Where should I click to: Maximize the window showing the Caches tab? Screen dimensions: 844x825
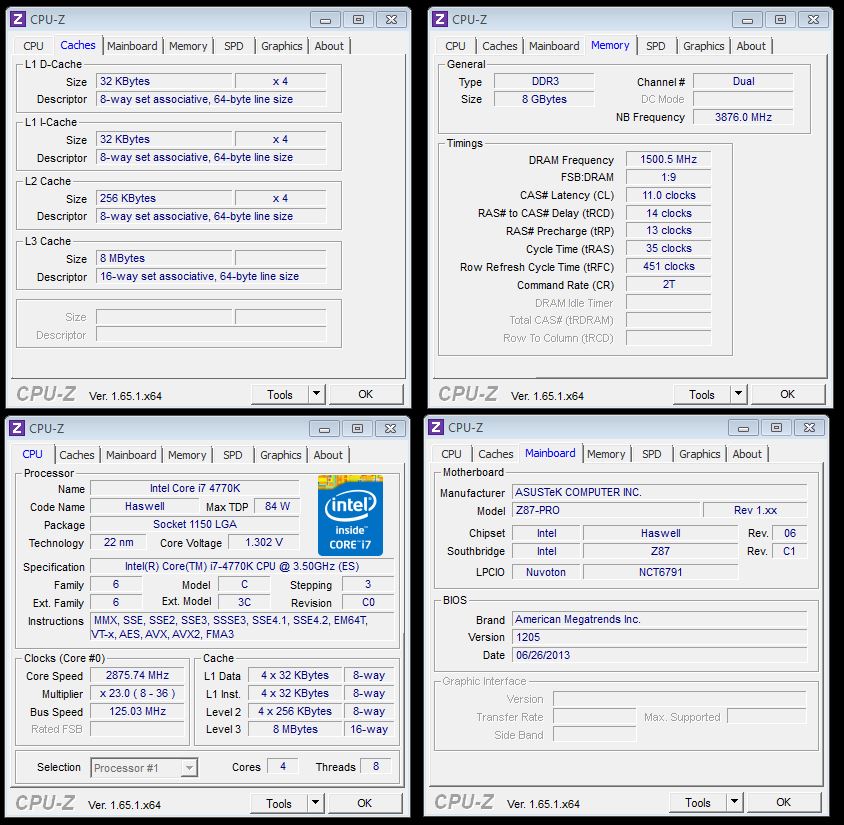359,19
